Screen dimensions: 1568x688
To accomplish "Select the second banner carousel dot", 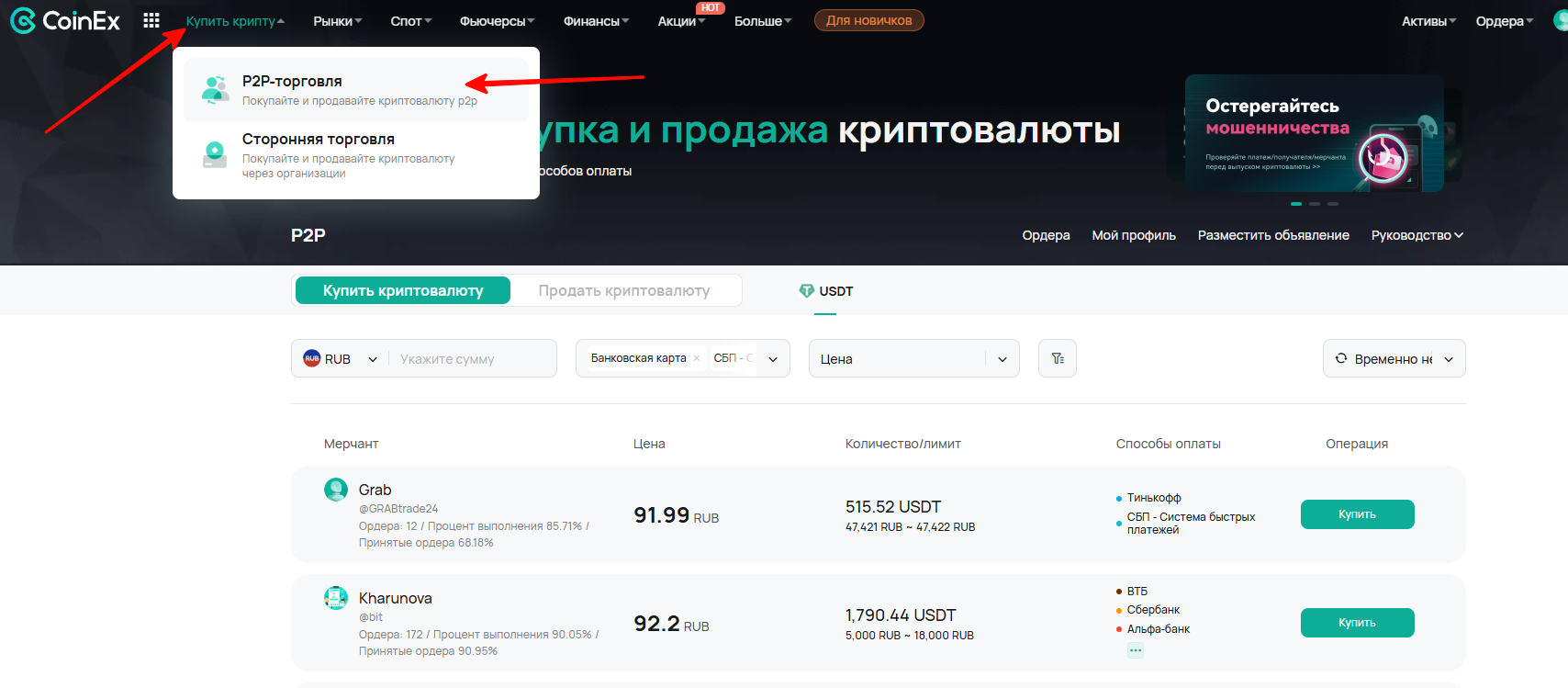I will [1315, 203].
